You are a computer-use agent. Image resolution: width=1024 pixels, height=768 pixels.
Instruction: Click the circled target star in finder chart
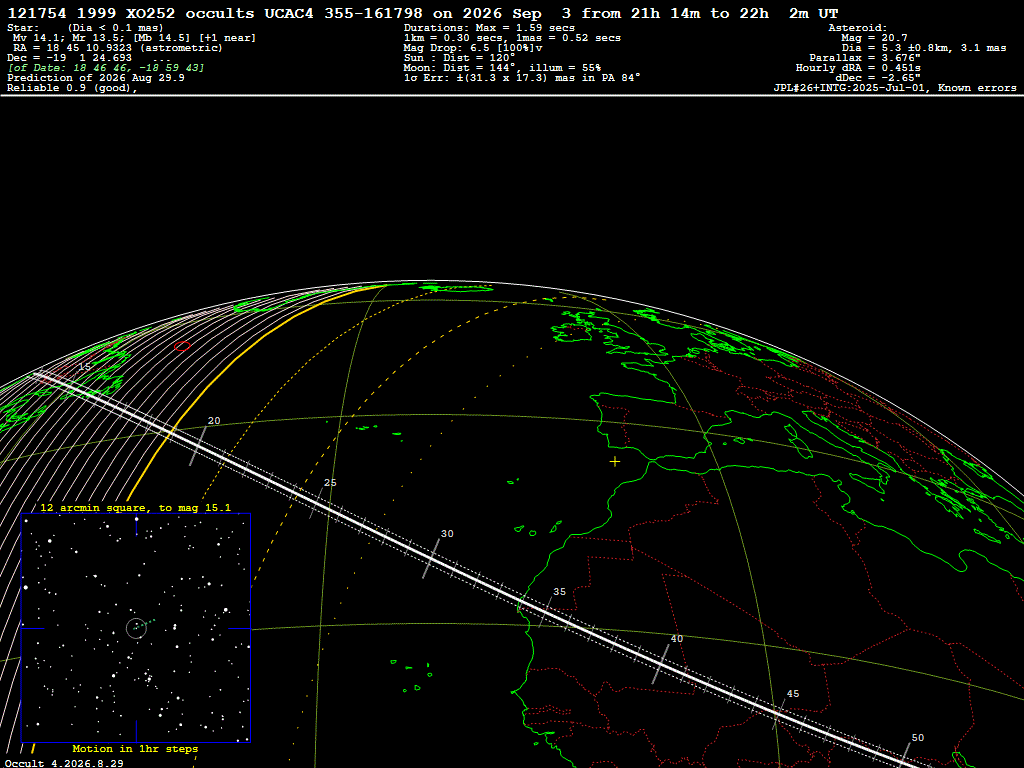[136, 628]
